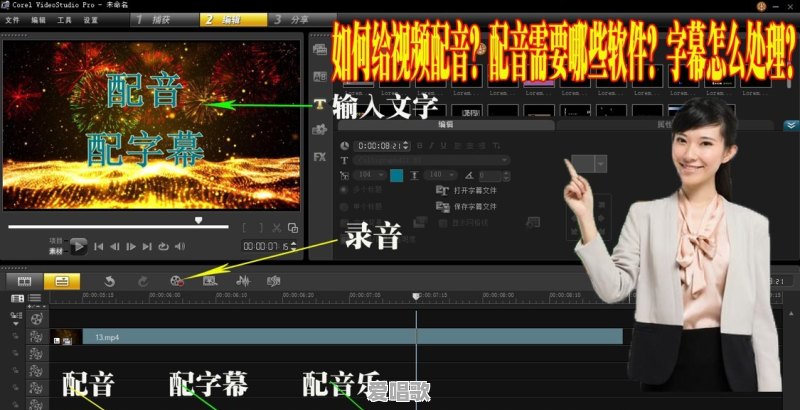This screenshot has width=800, height=410.
Task: Click the timeline playhead marker
Action: tap(416, 296)
